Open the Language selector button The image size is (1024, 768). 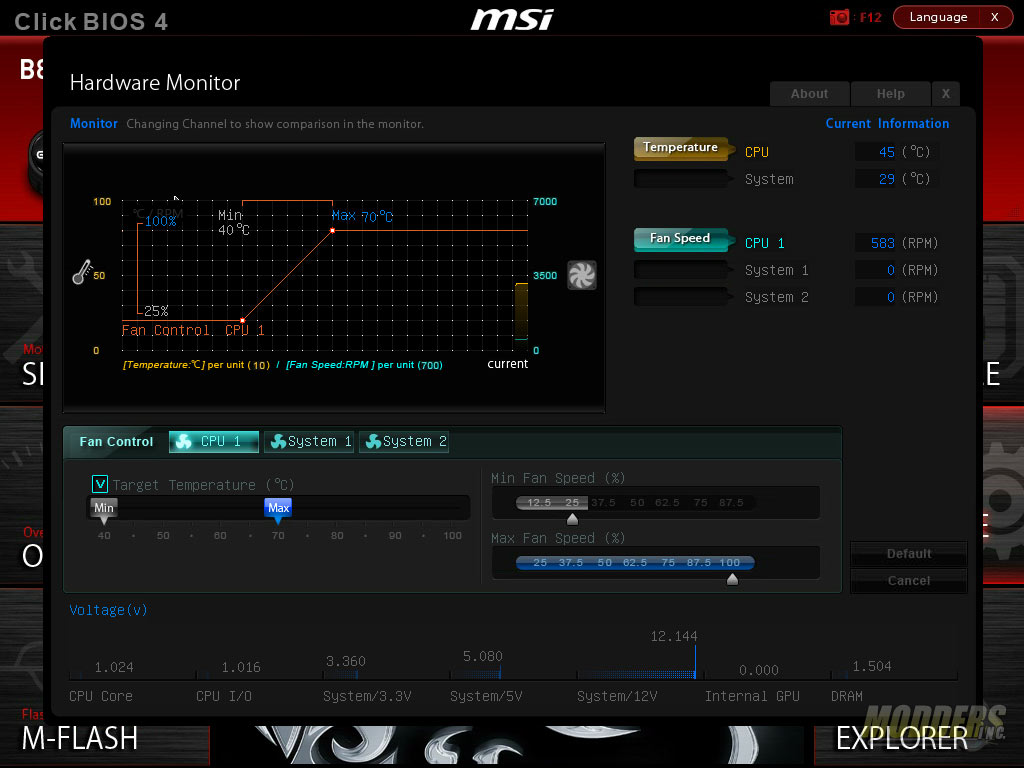tap(938, 17)
